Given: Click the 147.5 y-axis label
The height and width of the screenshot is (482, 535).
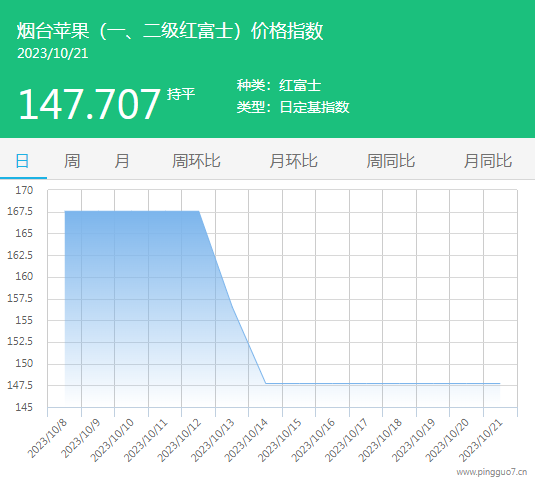Looking at the screenshot, I should pyautogui.click(x=20, y=385).
